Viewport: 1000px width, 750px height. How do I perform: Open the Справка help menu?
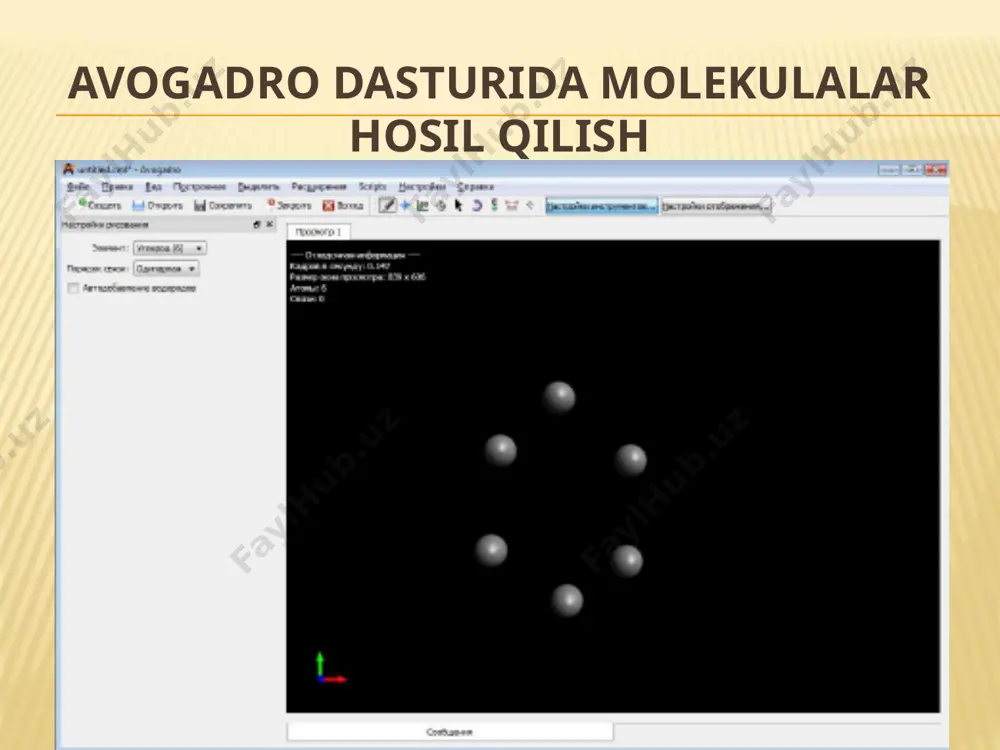click(x=475, y=187)
